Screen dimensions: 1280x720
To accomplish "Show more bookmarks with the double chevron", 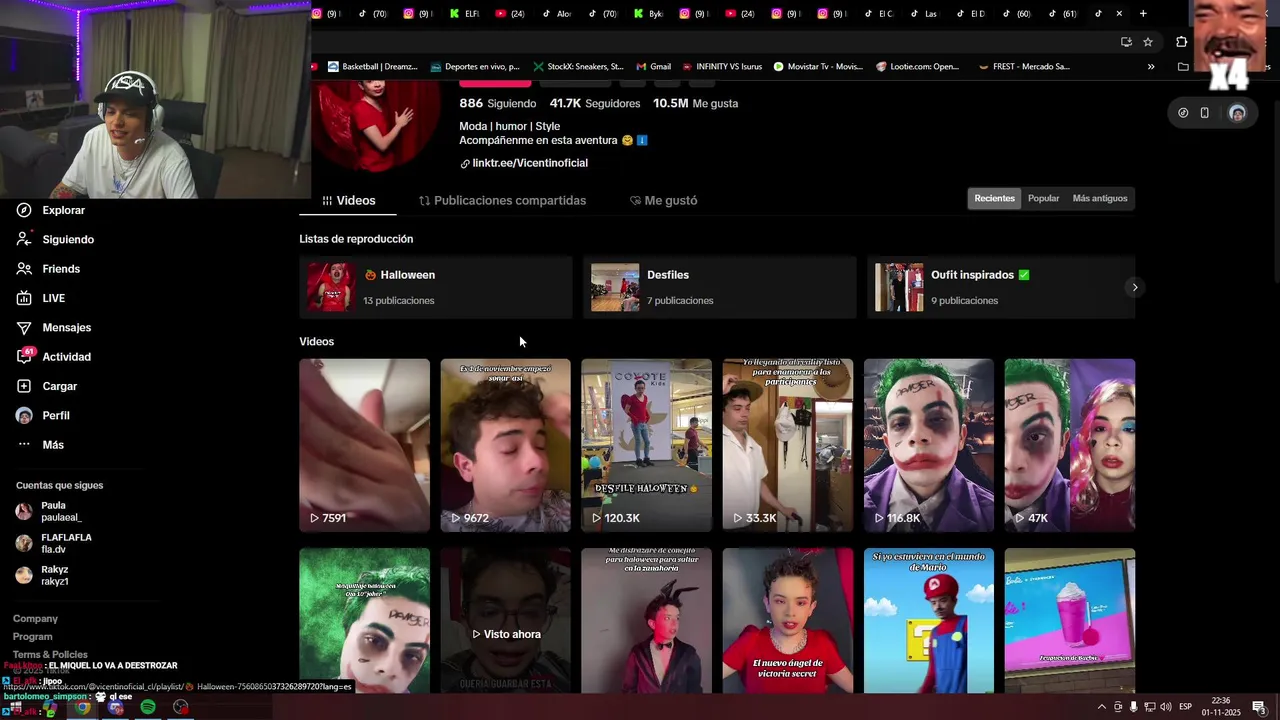I will pos(1151,67).
